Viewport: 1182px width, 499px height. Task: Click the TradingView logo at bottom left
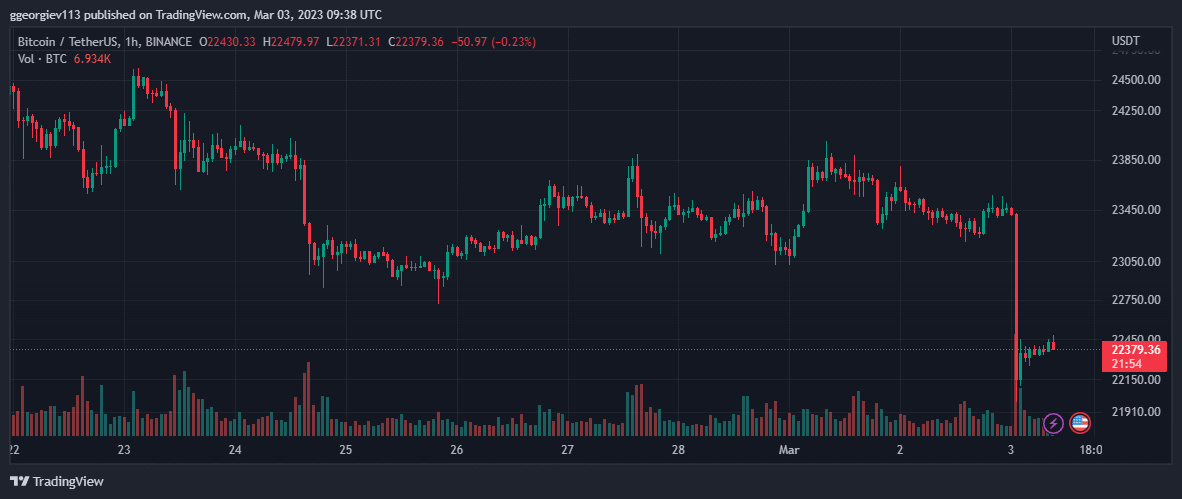pyautogui.click(x=57, y=482)
